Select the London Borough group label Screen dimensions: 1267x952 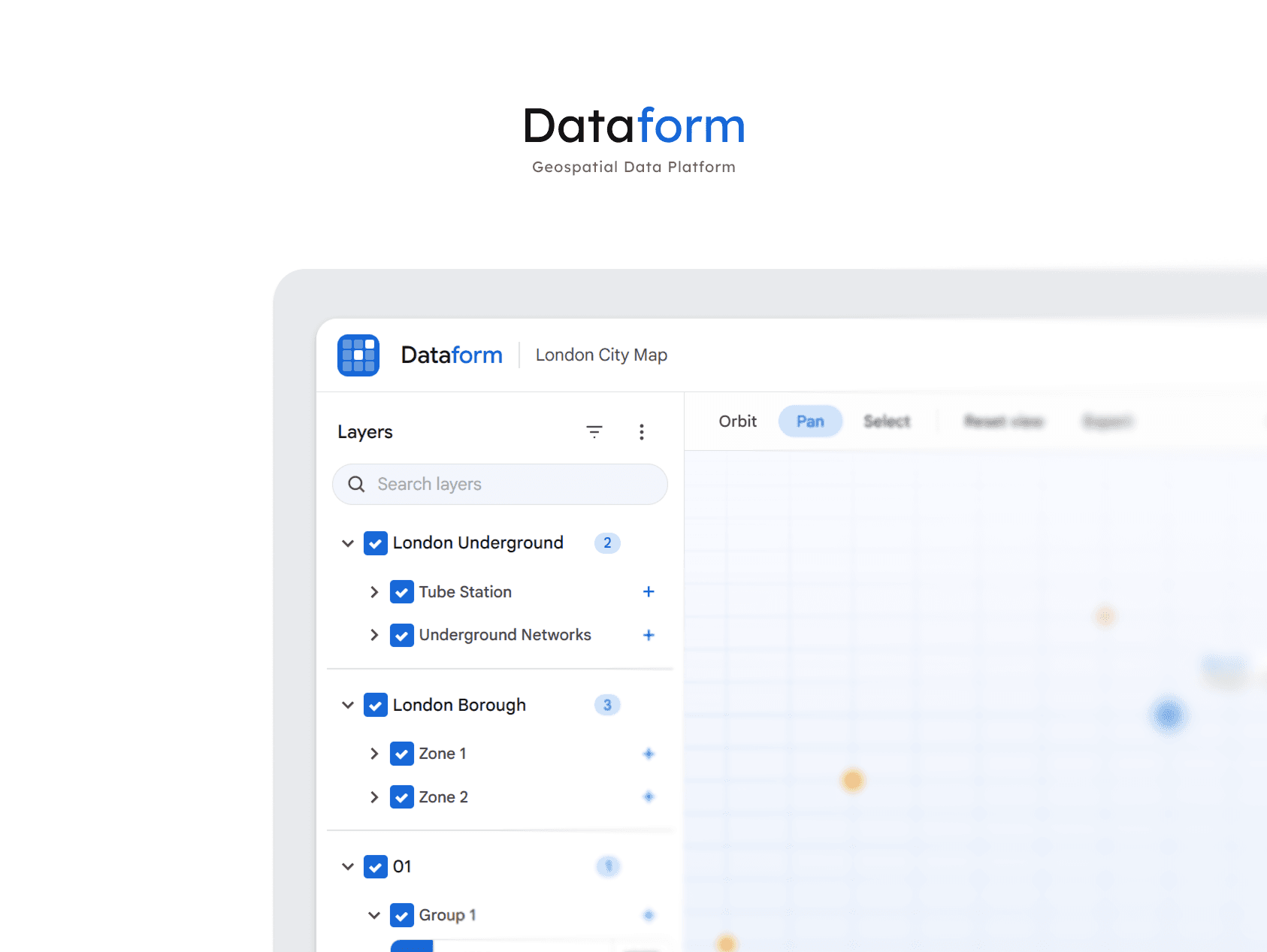pos(459,705)
